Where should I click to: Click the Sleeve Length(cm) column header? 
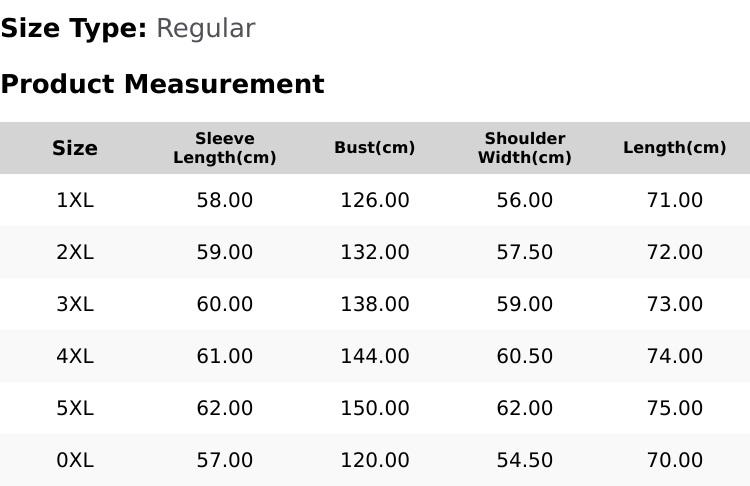coord(225,148)
